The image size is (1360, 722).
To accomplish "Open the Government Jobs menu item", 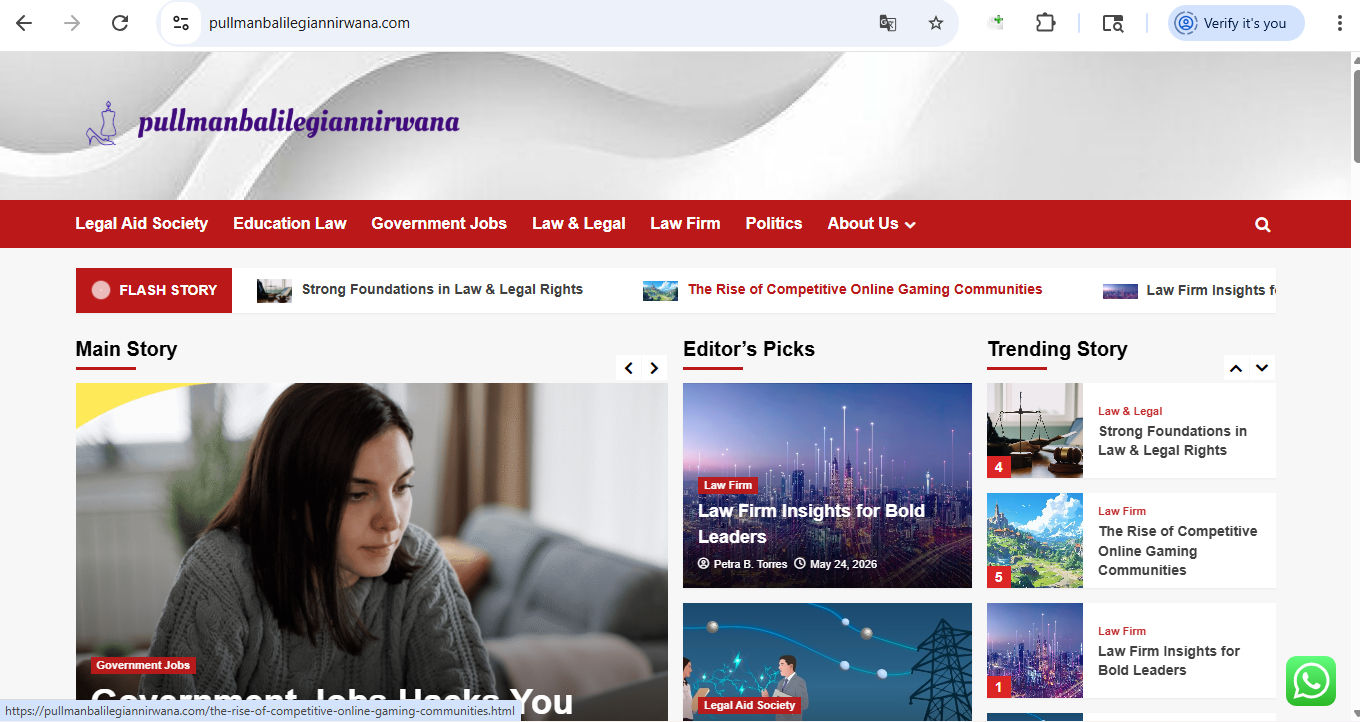I will point(439,224).
